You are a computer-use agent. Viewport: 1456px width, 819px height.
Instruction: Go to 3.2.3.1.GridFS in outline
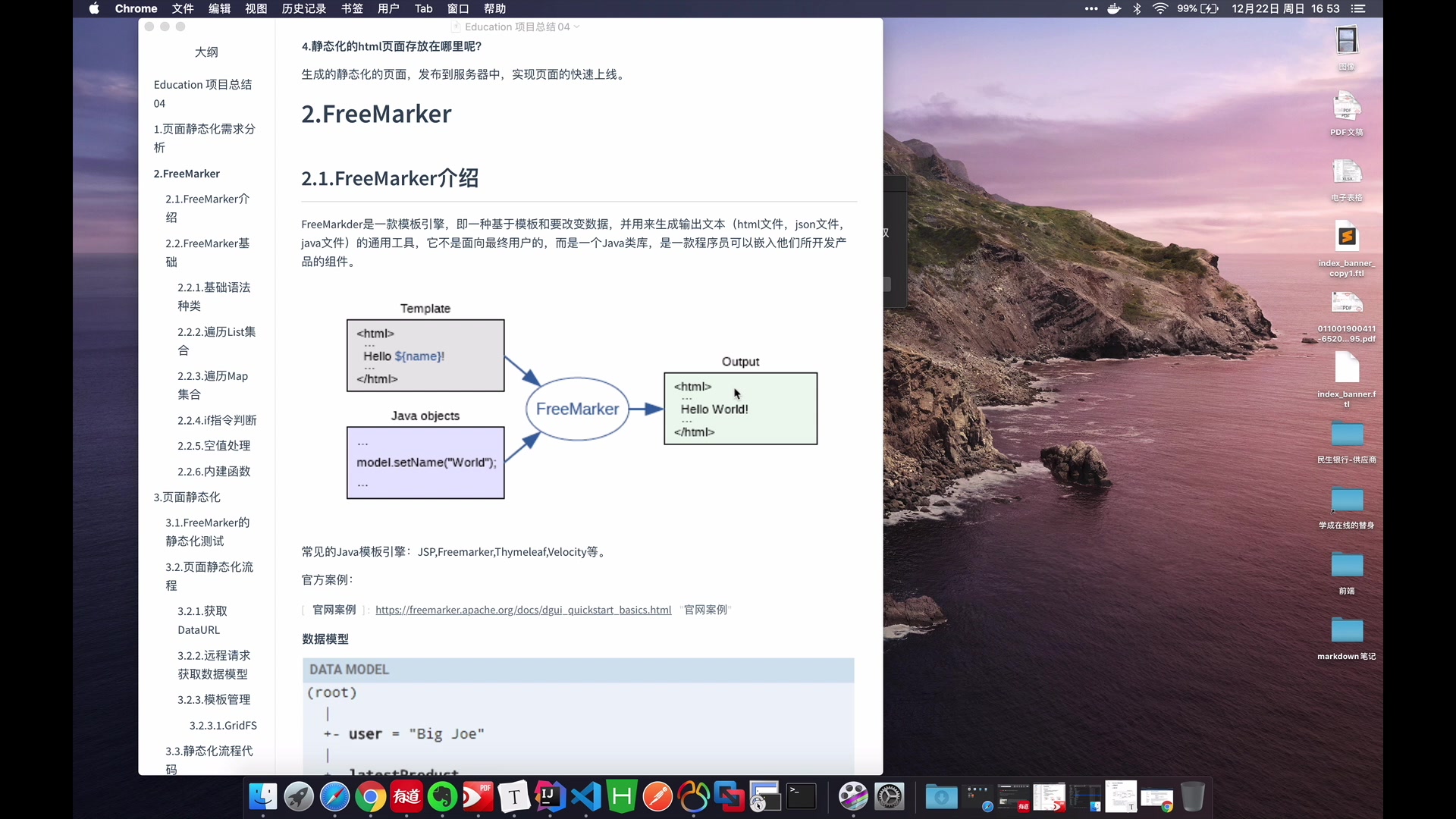223,726
